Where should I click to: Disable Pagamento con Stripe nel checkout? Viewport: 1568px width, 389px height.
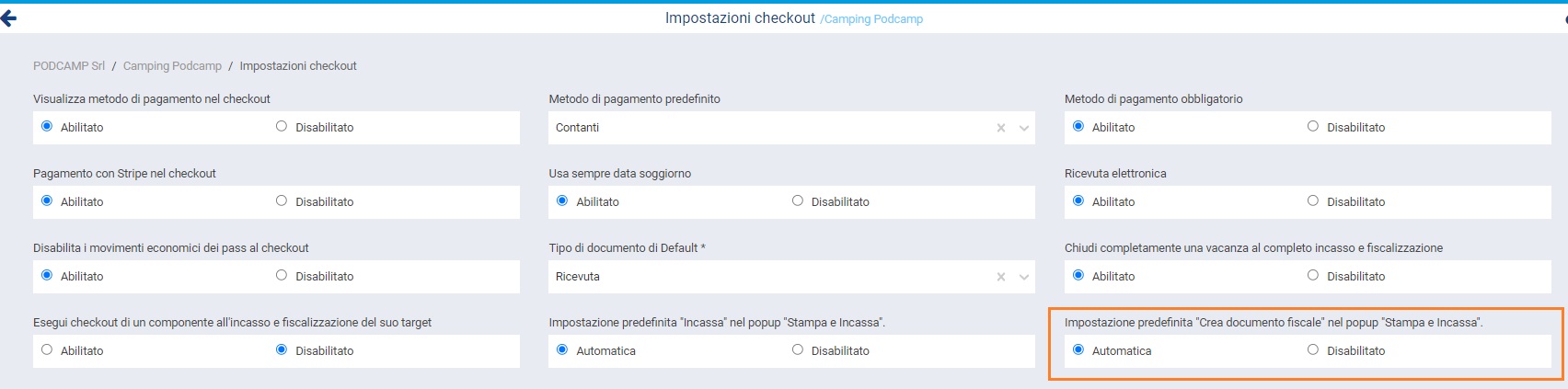[x=282, y=201]
